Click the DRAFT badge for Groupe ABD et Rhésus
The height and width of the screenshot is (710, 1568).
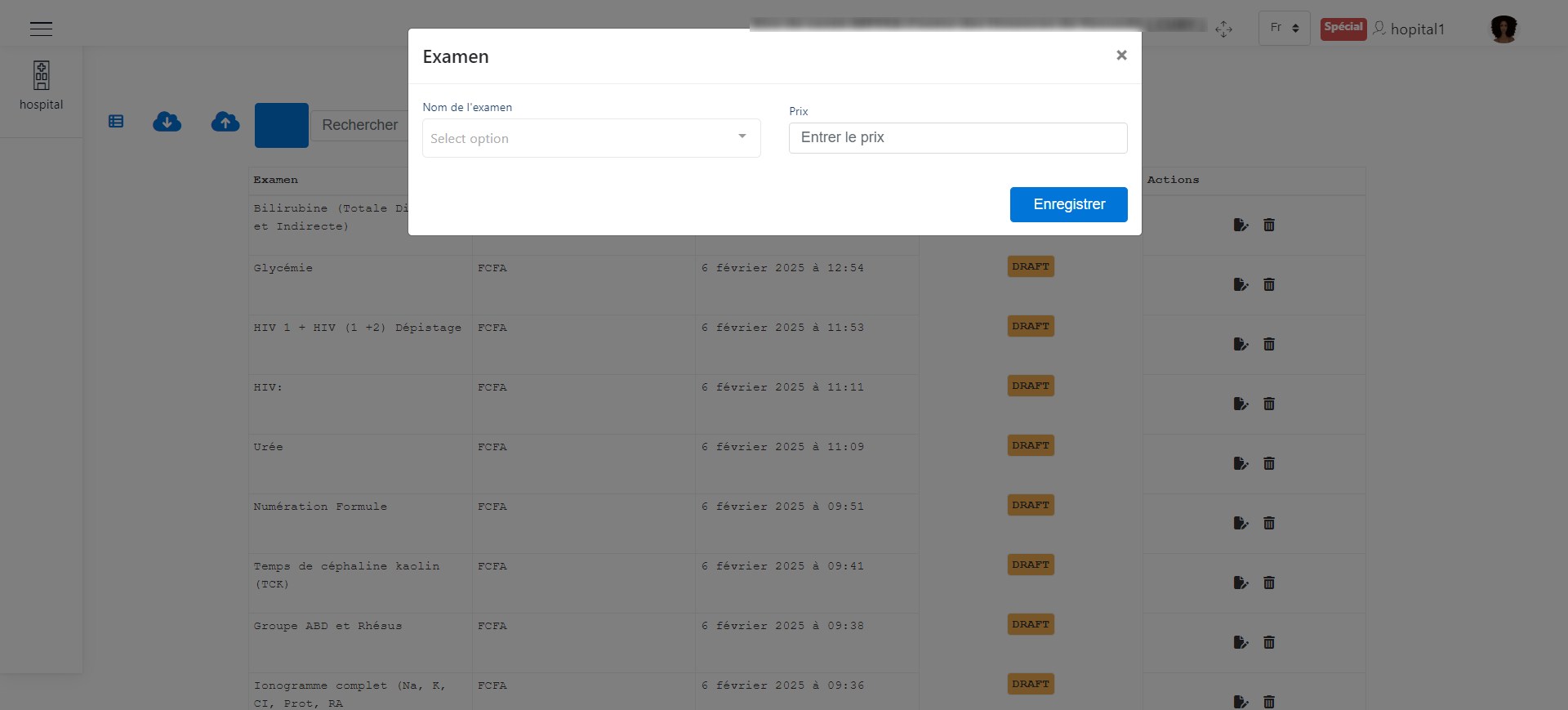(x=1031, y=624)
